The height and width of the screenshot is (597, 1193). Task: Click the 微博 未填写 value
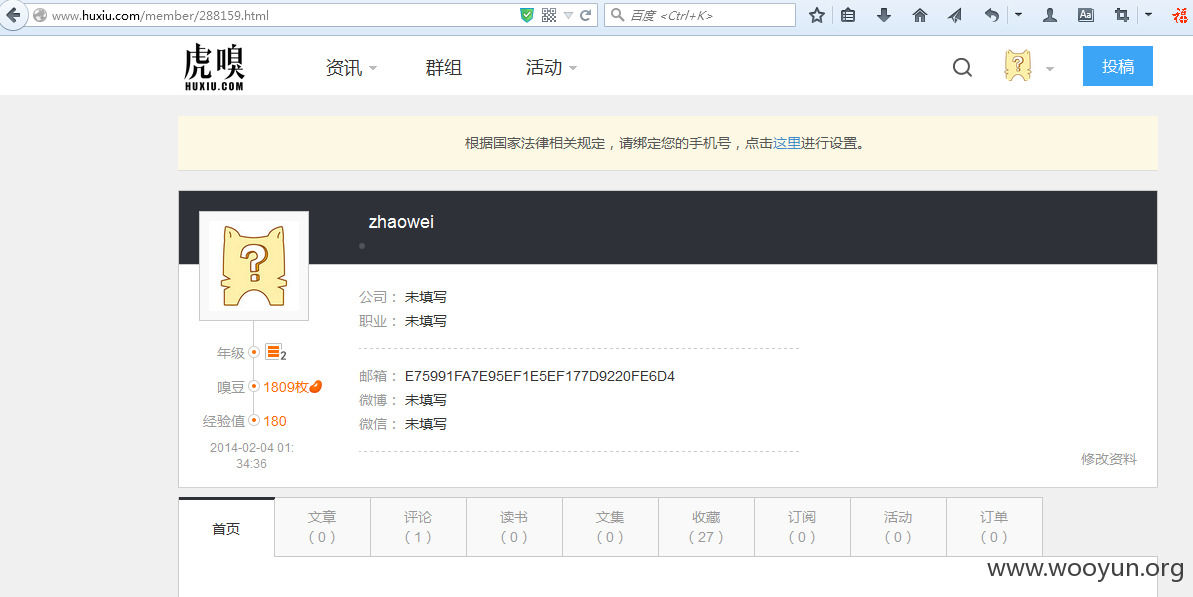coord(425,400)
